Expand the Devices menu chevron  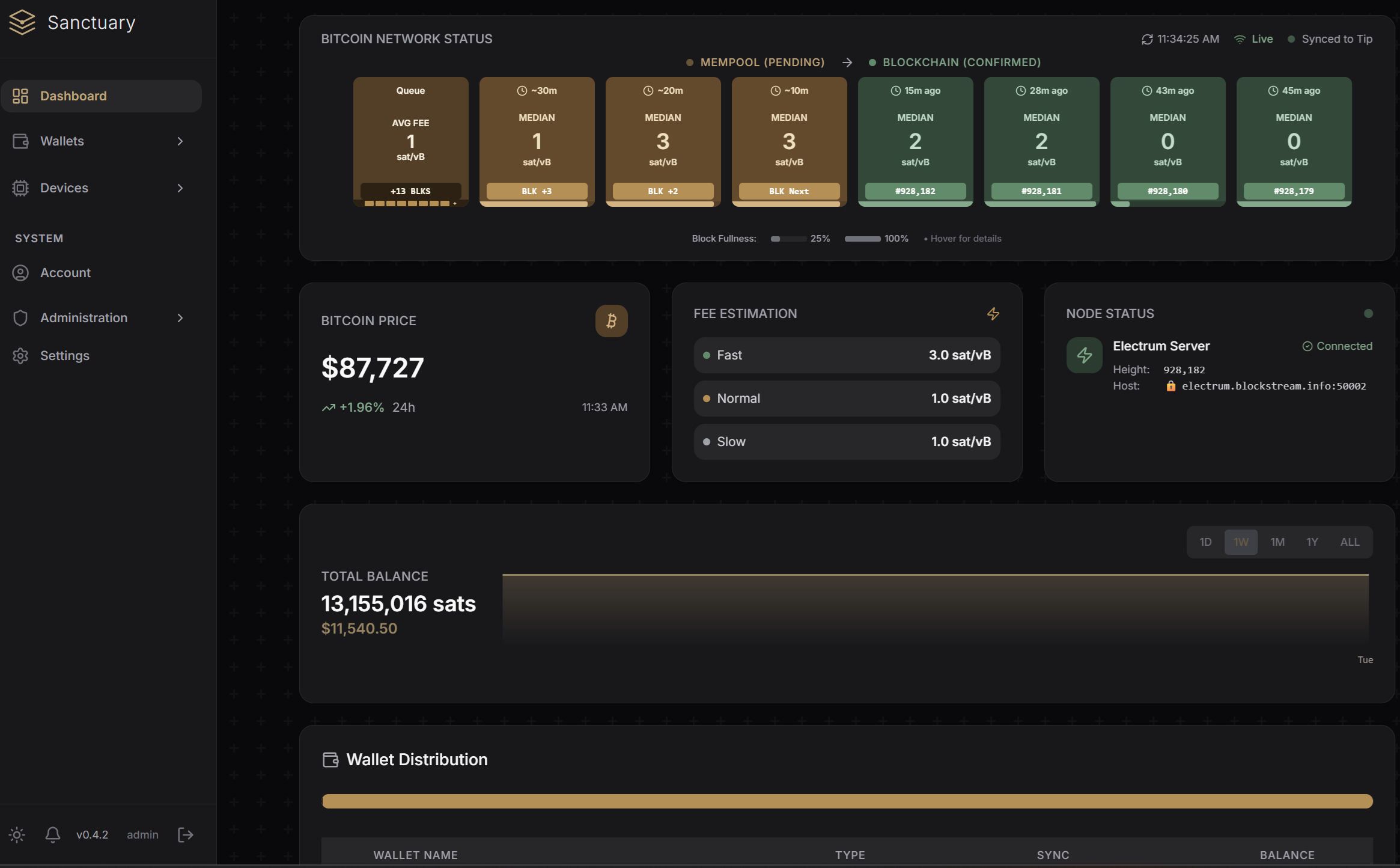pyautogui.click(x=180, y=188)
